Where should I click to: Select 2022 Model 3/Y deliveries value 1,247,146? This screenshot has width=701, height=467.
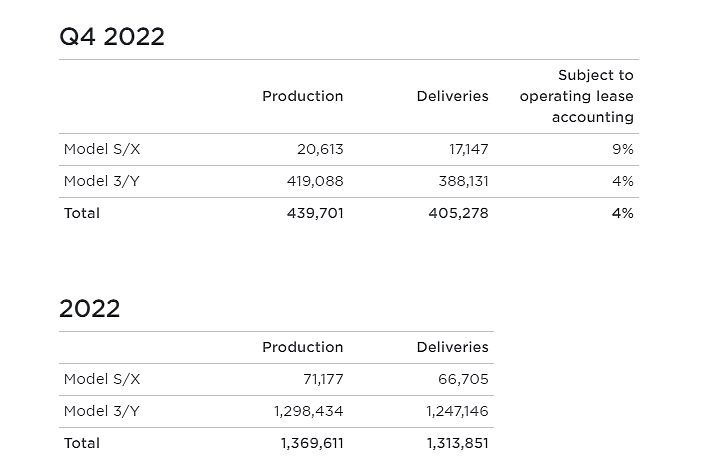pos(457,411)
